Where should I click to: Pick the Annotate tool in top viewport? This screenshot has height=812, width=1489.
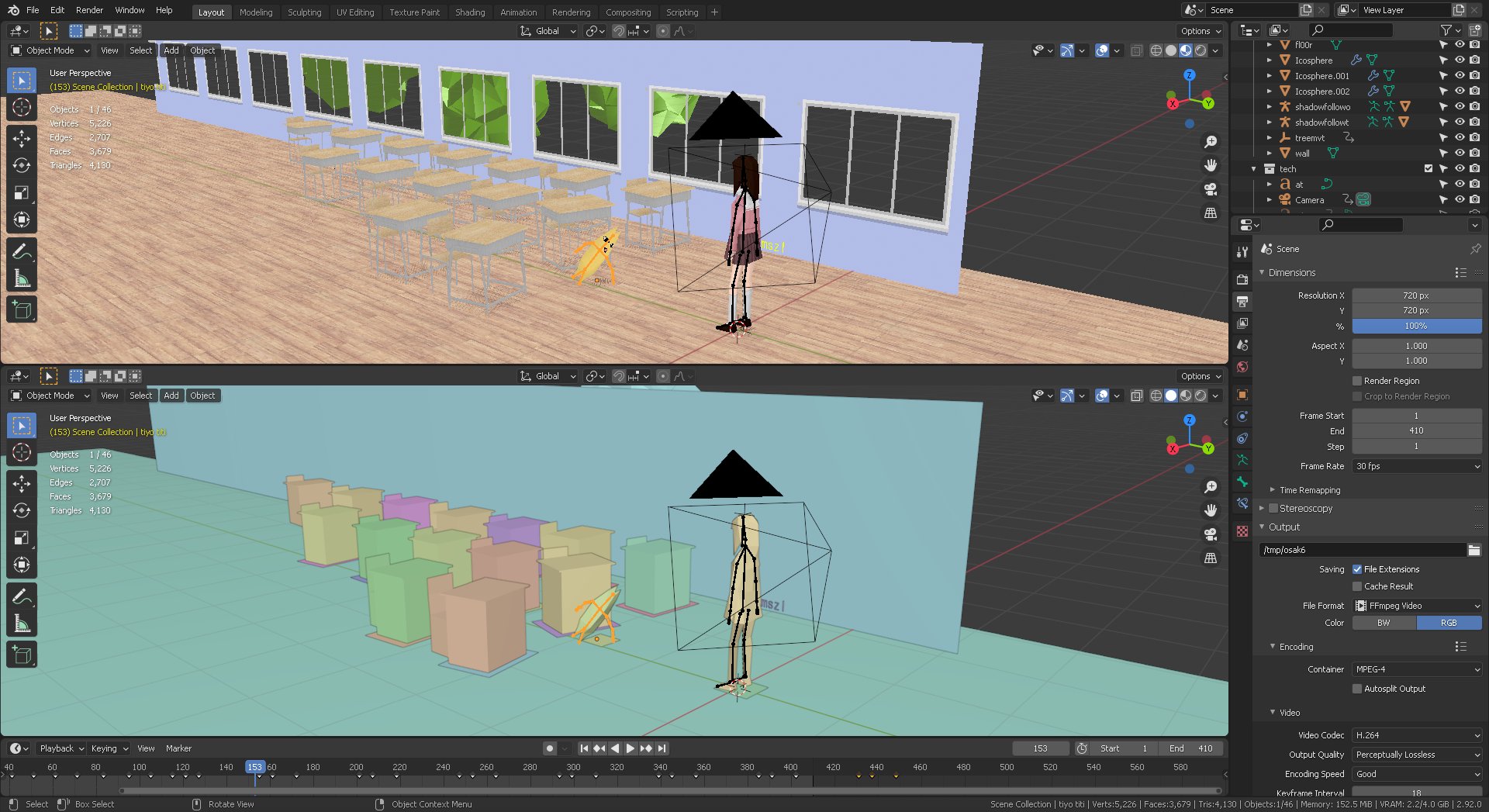[x=22, y=251]
